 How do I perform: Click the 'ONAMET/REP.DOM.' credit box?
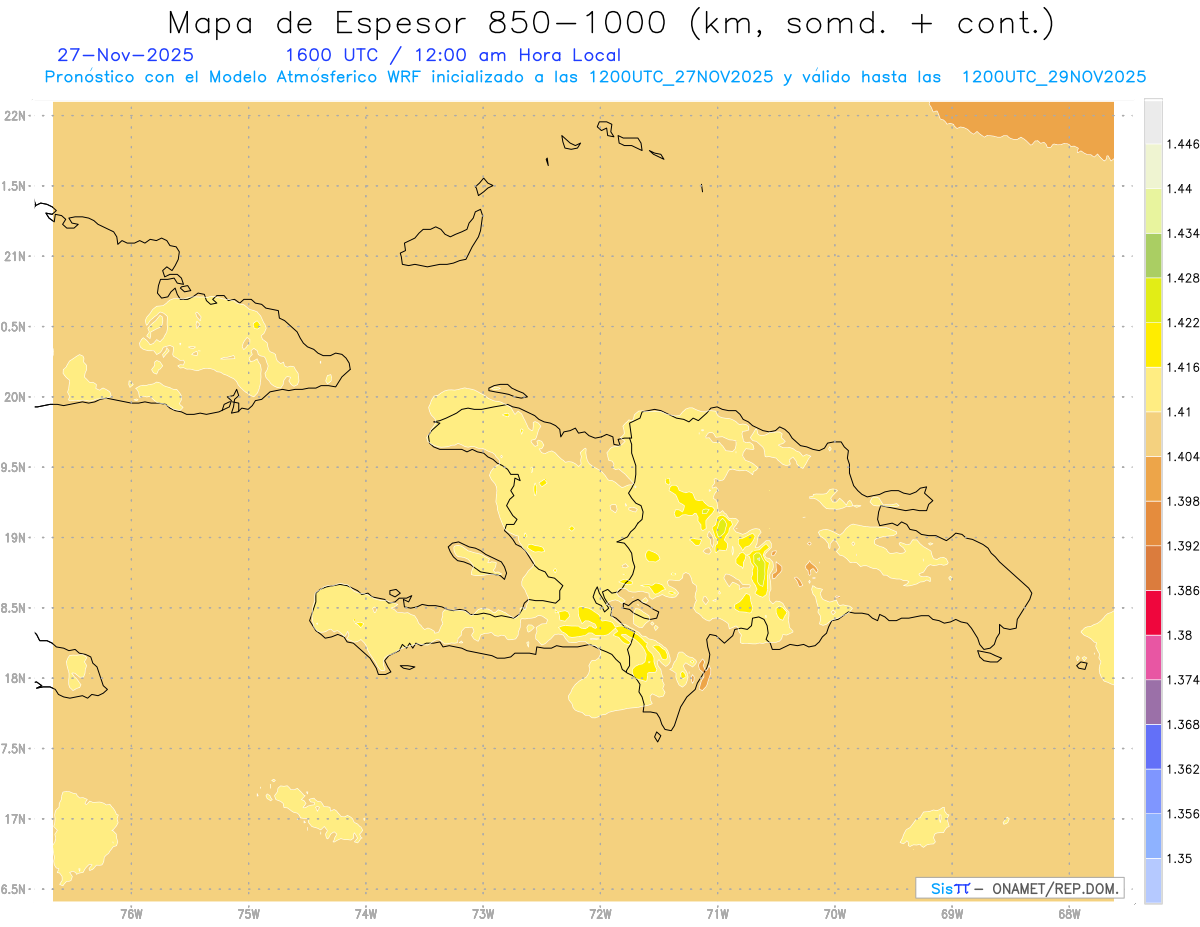1020,888
